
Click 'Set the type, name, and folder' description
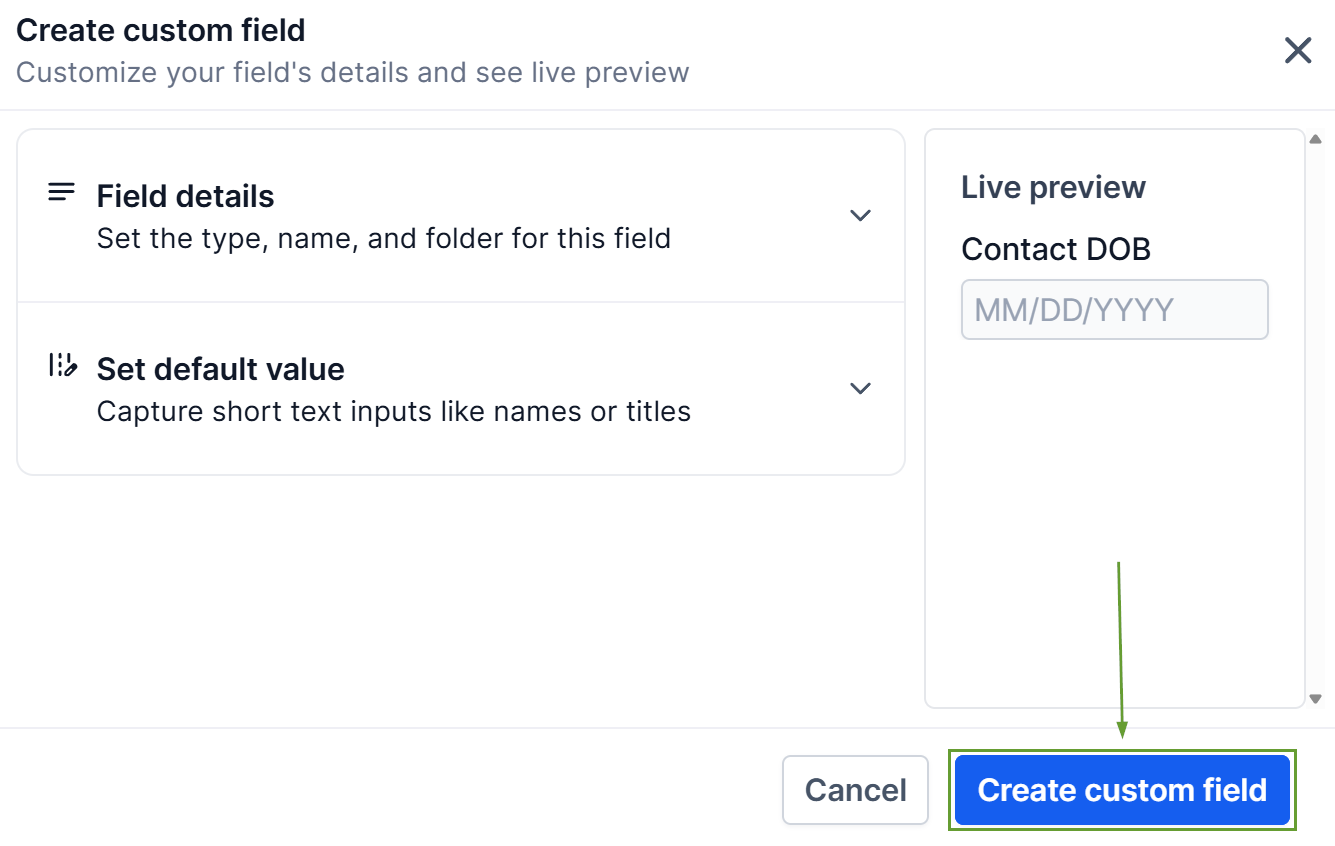tap(383, 239)
